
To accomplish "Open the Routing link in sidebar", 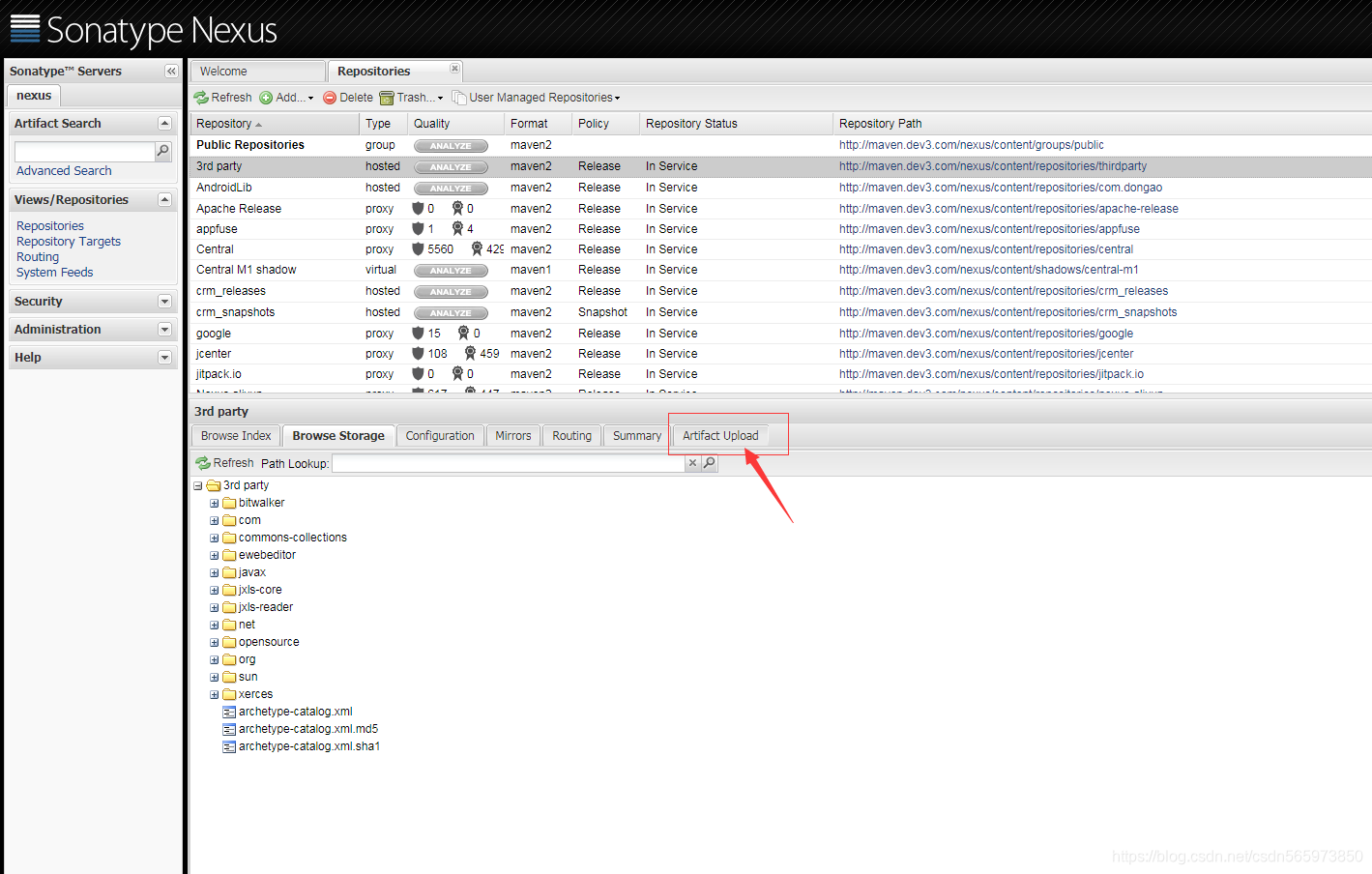I will click(38, 257).
